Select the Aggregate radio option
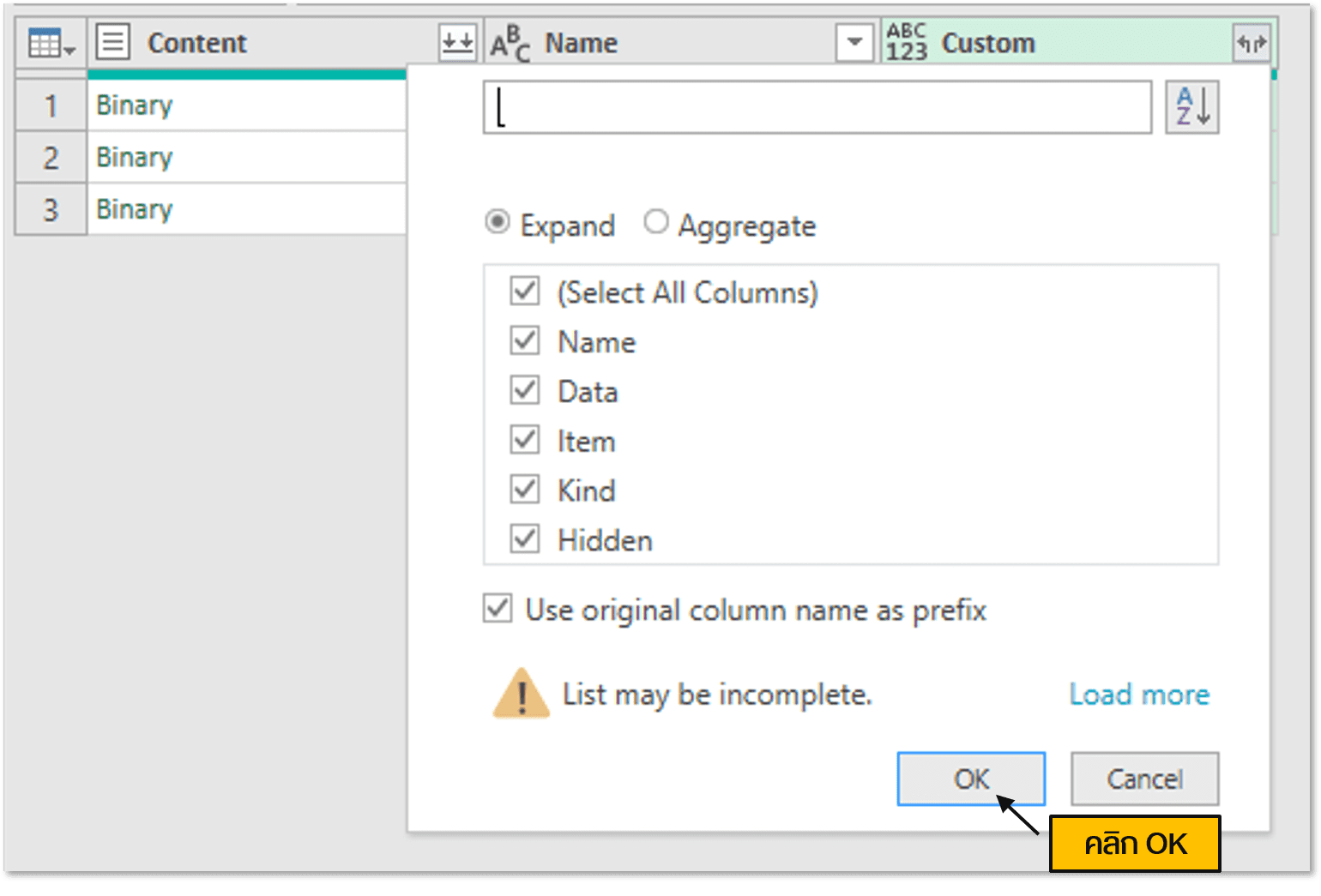 coord(656,223)
